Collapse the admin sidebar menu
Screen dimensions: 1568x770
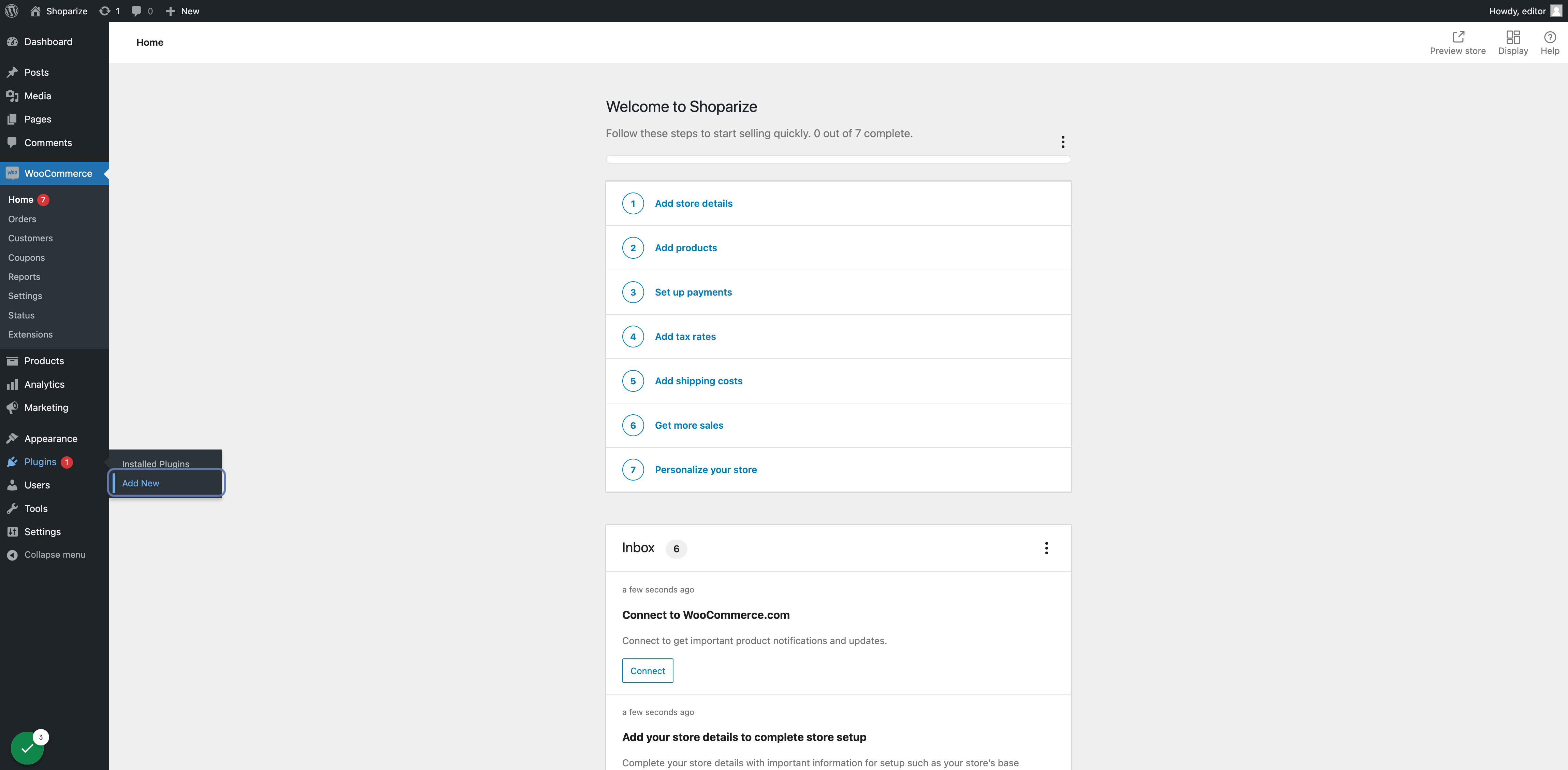54,555
